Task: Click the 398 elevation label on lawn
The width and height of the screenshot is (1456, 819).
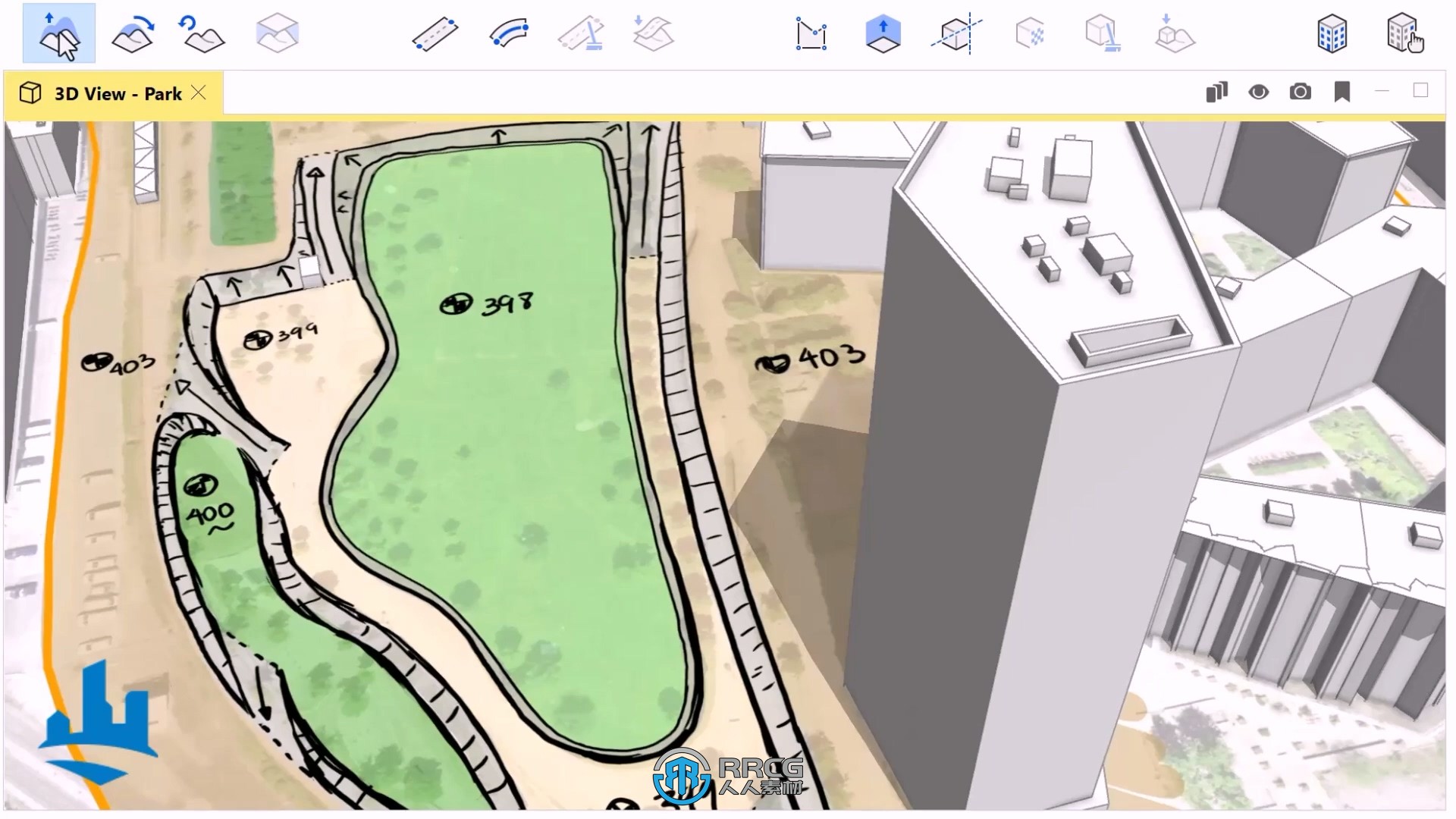Action: [507, 304]
